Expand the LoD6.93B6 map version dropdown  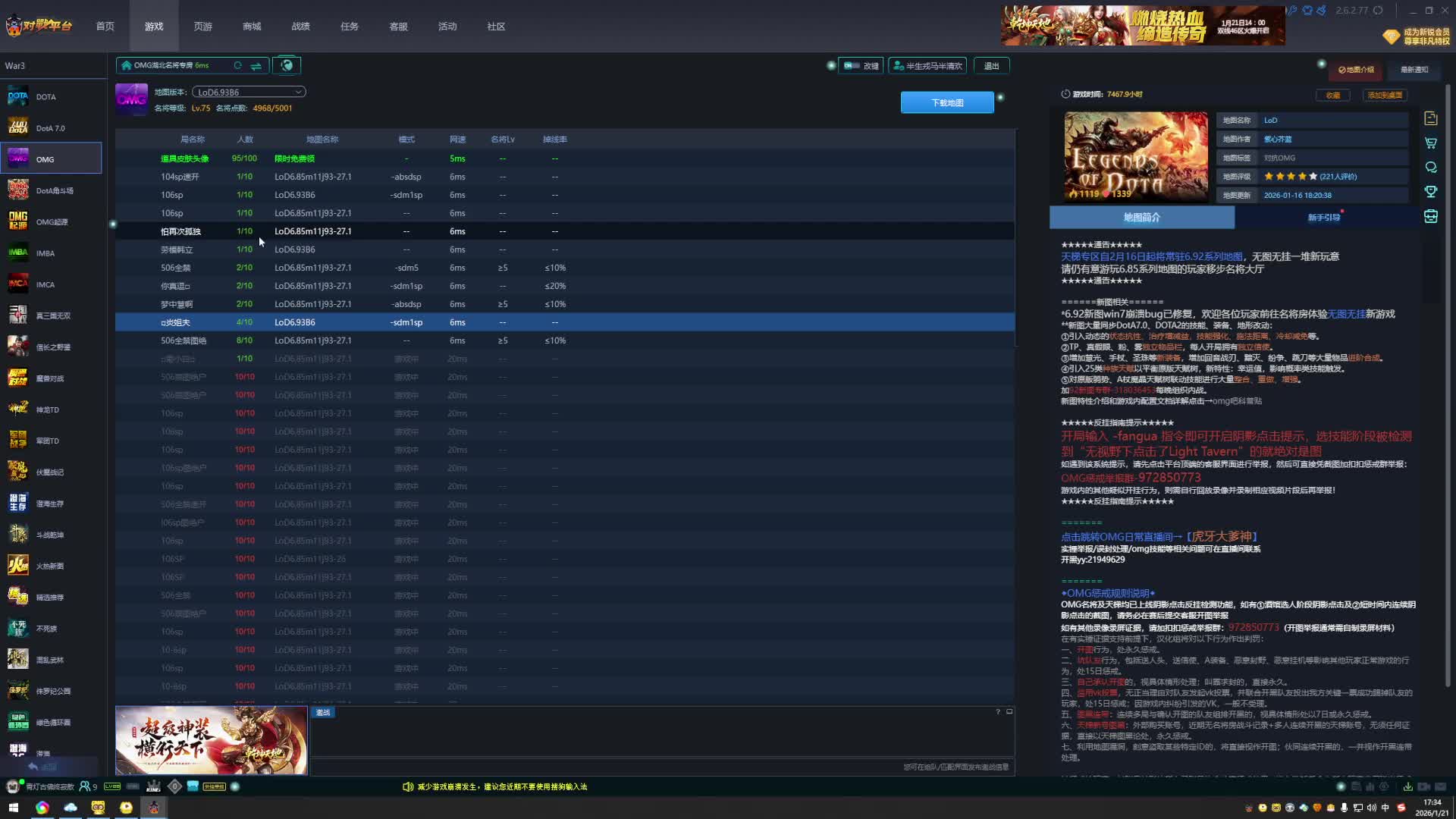(298, 93)
